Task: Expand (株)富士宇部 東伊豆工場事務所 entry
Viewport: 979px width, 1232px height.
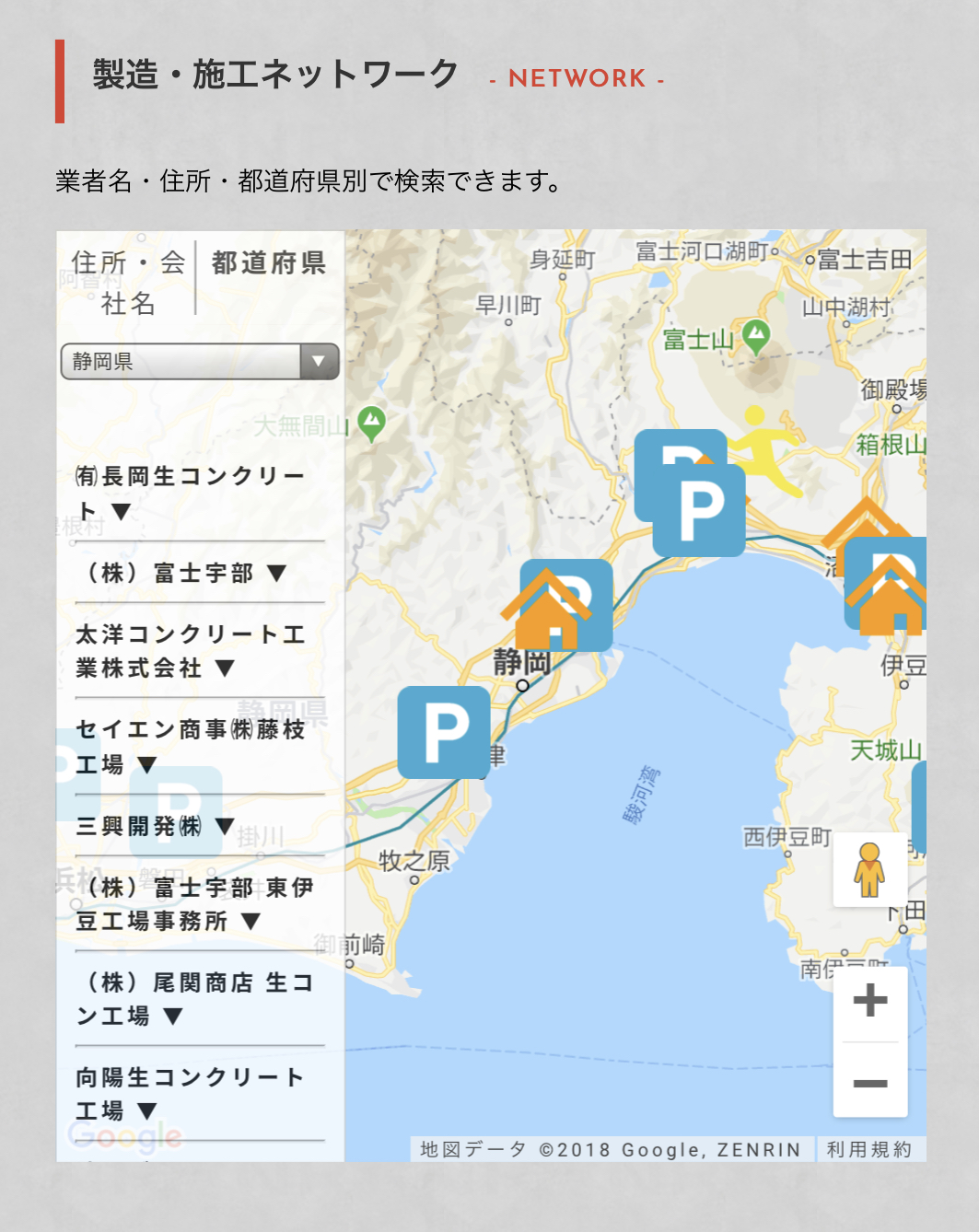Action: (194, 904)
